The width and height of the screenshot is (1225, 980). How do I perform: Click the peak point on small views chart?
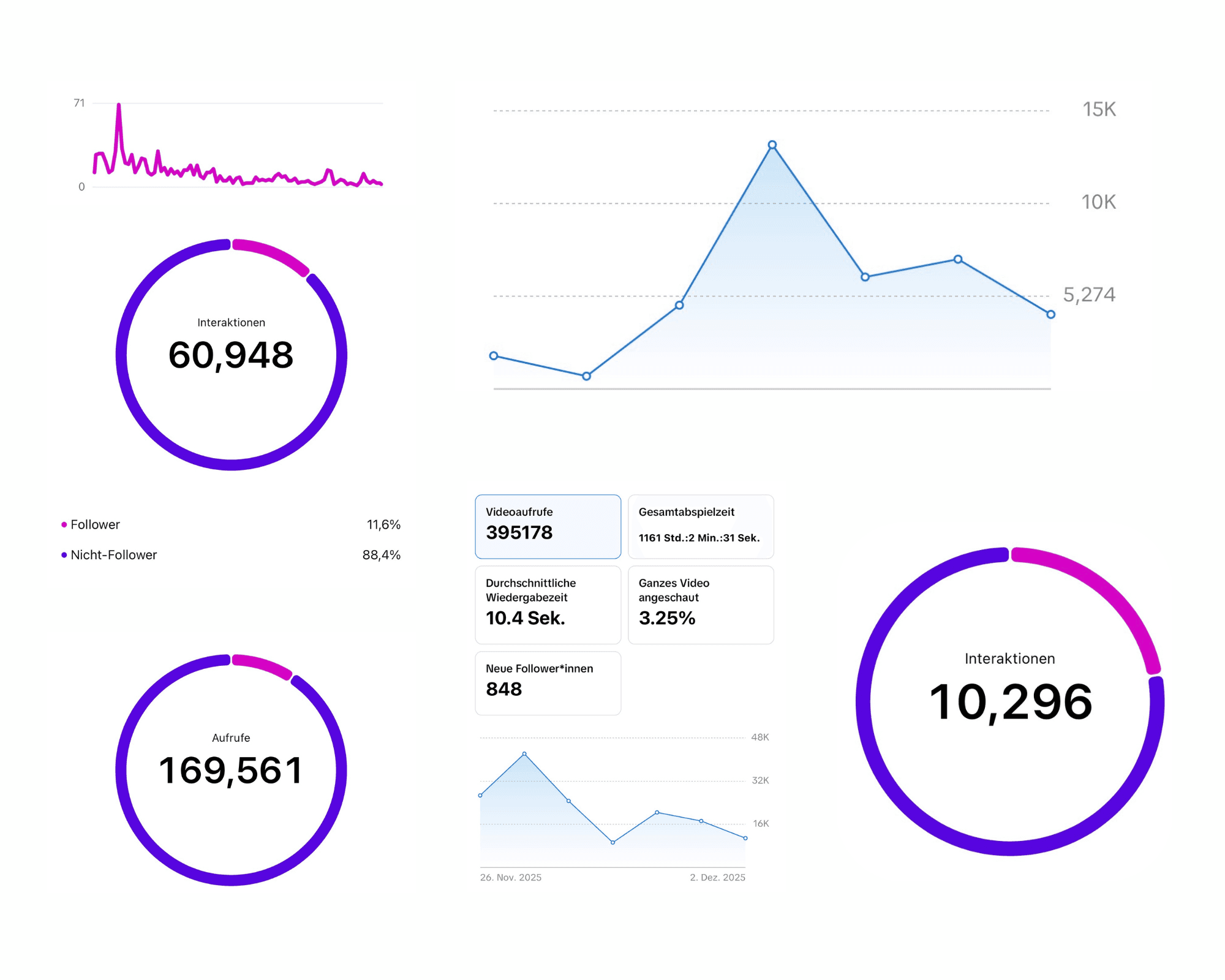pyautogui.click(x=524, y=754)
